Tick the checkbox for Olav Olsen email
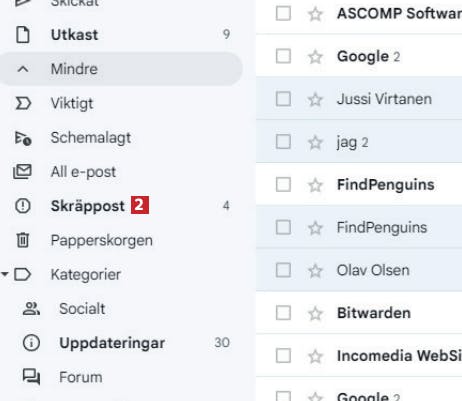Screen dimensions: 462x401 pyautogui.click(x=283, y=270)
